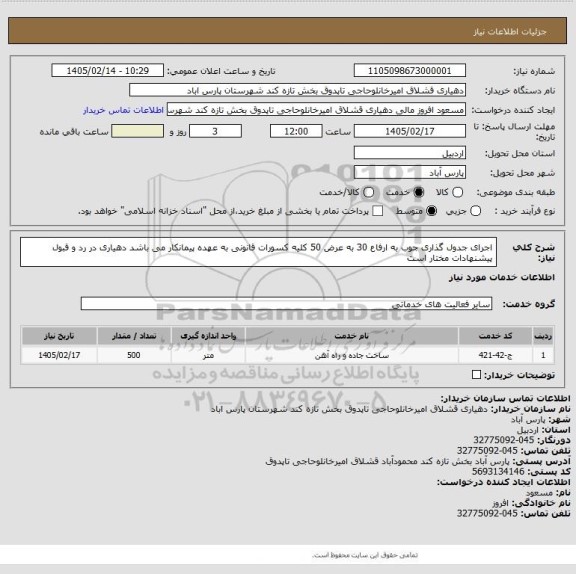
Task: Click the announcement date field 1405/02/14 - 10:29
Action: pyautogui.click(x=108, y=71)
